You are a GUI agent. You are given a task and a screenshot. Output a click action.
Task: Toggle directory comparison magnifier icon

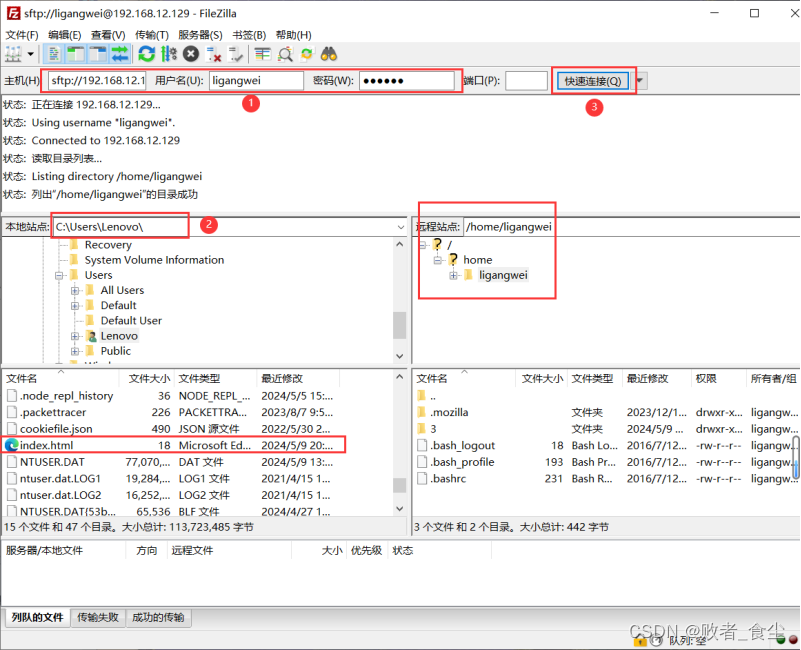pos(285,54)
